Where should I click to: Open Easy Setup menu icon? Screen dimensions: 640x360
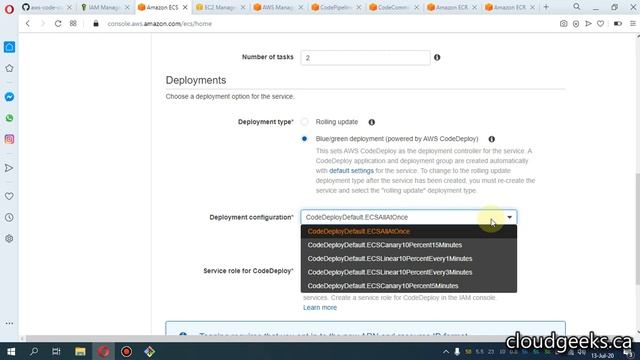[x=633, y=24]
